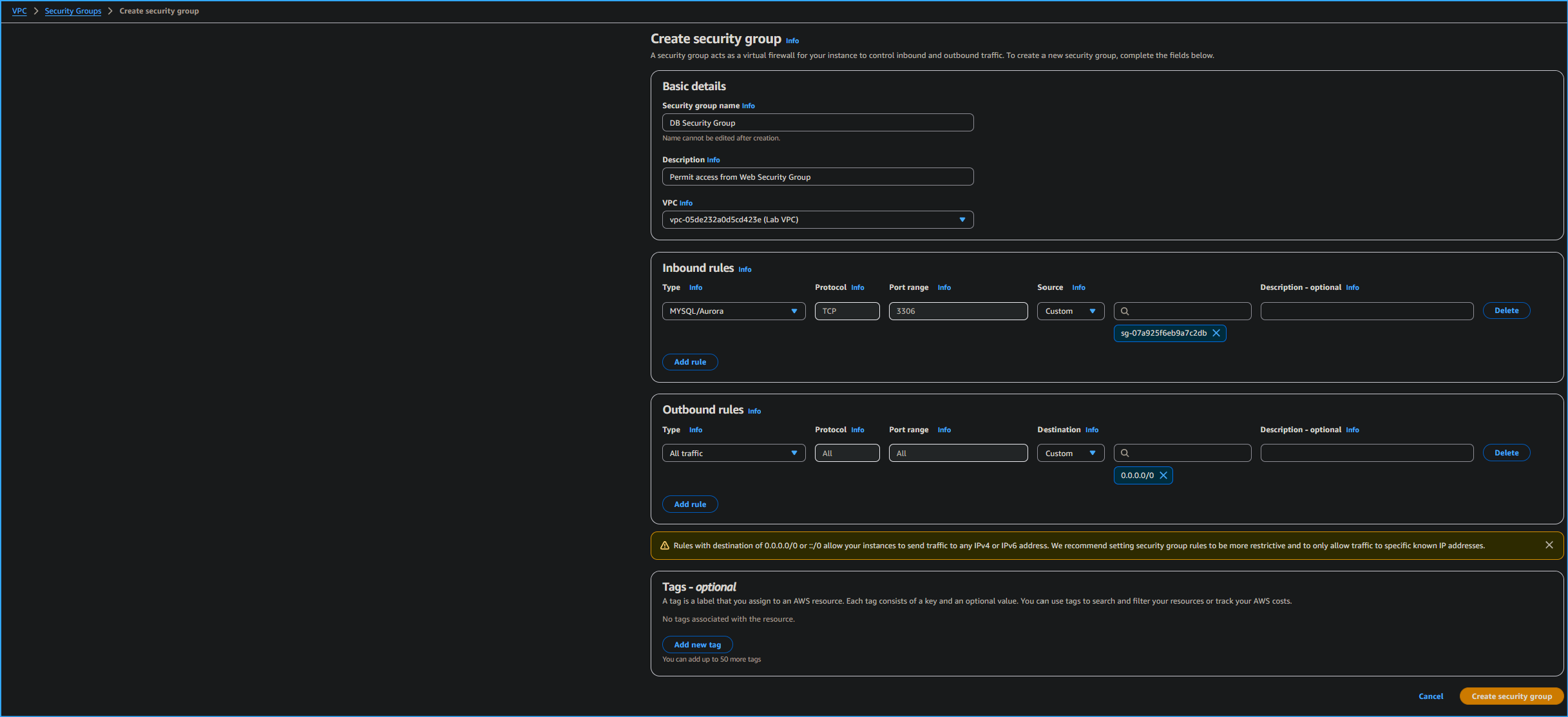1568x717 pixels.
Task: Add a new inbound rule
Action: point(690,361)
